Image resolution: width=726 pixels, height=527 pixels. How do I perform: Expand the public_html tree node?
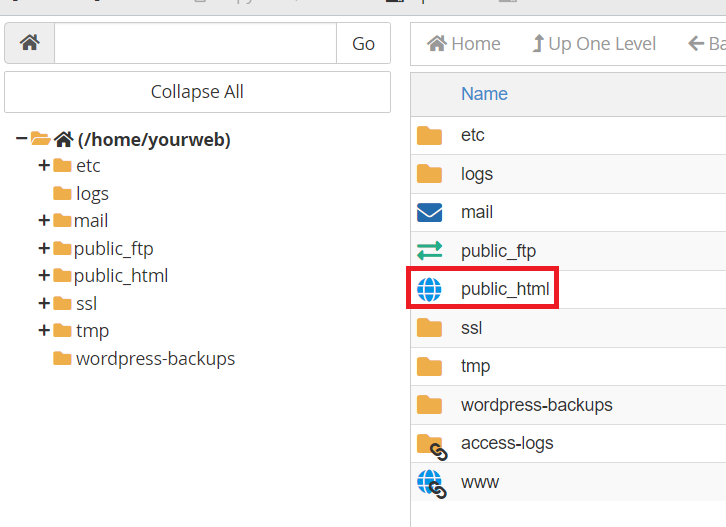click(x=43, y=276)
